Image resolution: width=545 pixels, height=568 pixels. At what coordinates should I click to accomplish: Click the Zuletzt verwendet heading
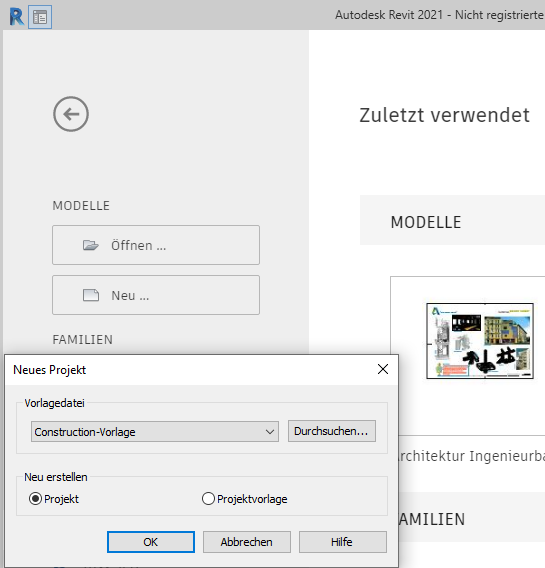pyautogui.click(x=444, y=115)
